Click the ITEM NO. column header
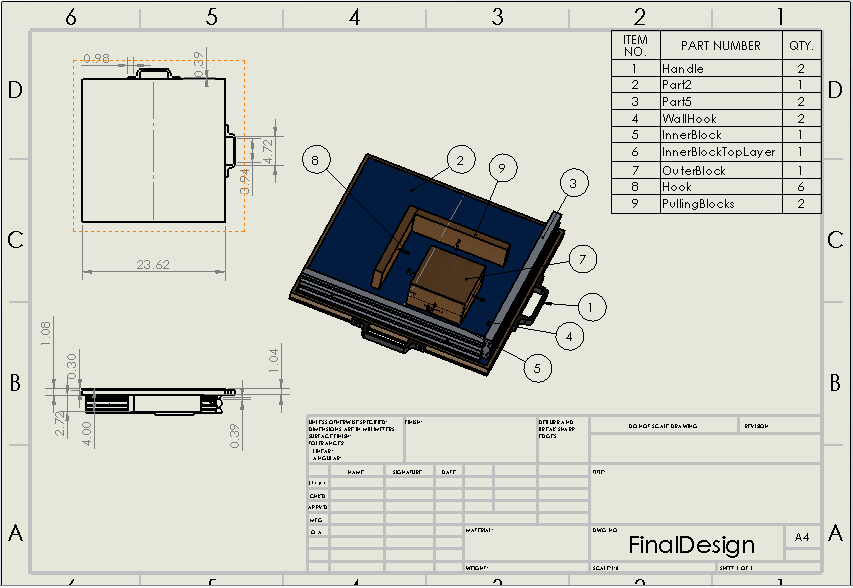 [635, 46]
